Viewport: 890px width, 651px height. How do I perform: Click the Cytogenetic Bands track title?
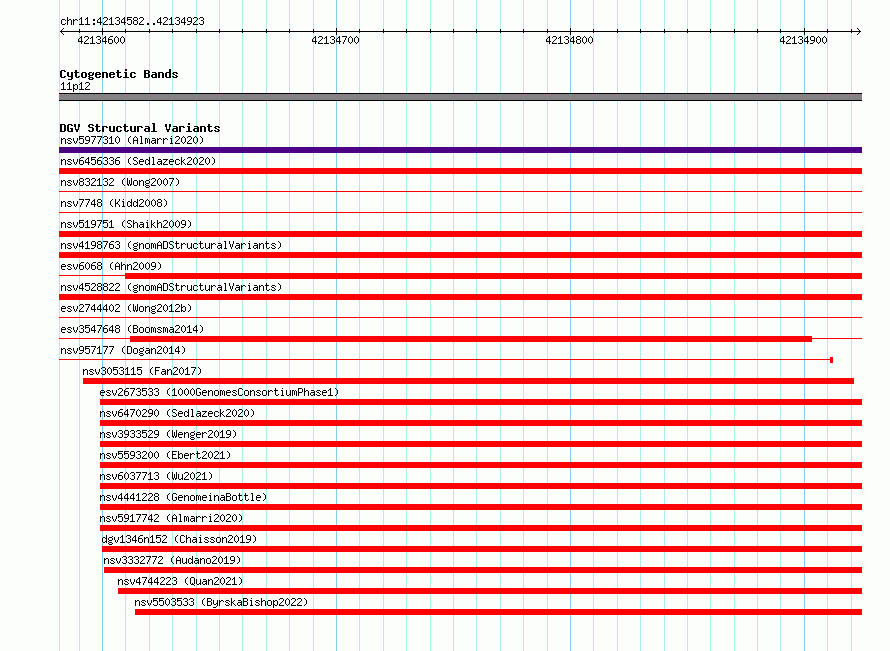pos(119,74)
